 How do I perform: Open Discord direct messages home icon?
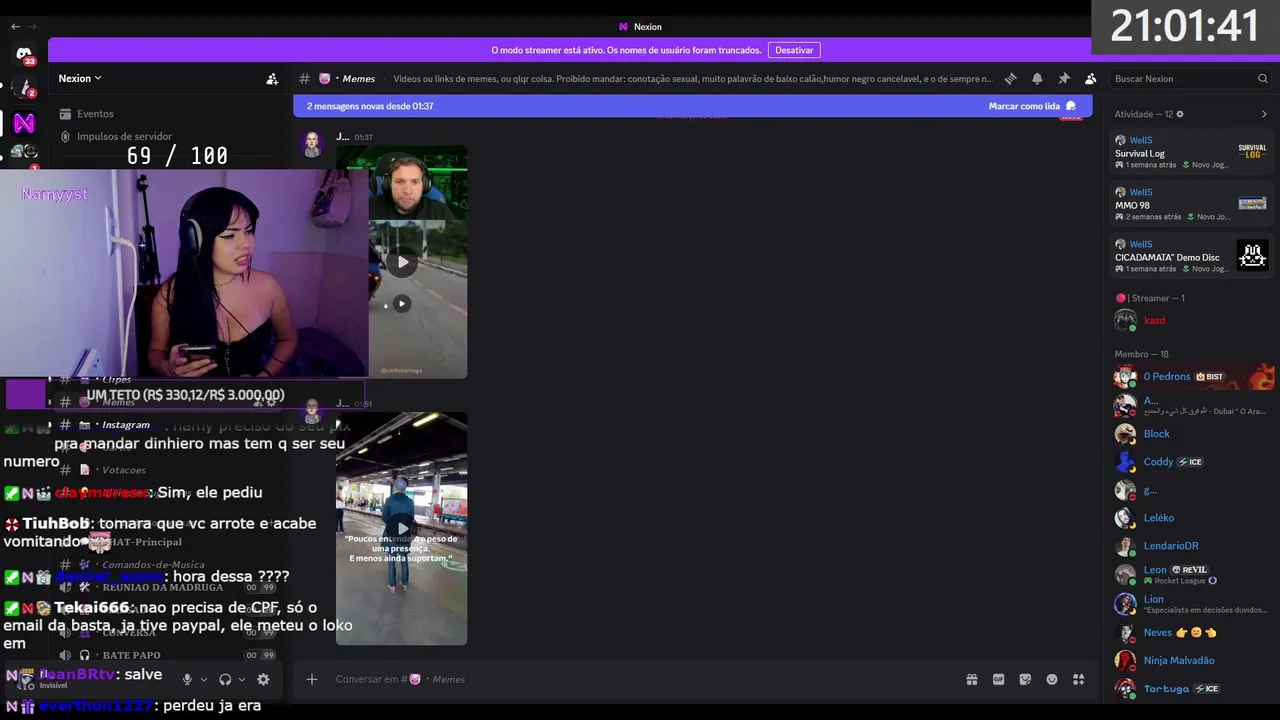pyautogui.click(x=24, y=53)
